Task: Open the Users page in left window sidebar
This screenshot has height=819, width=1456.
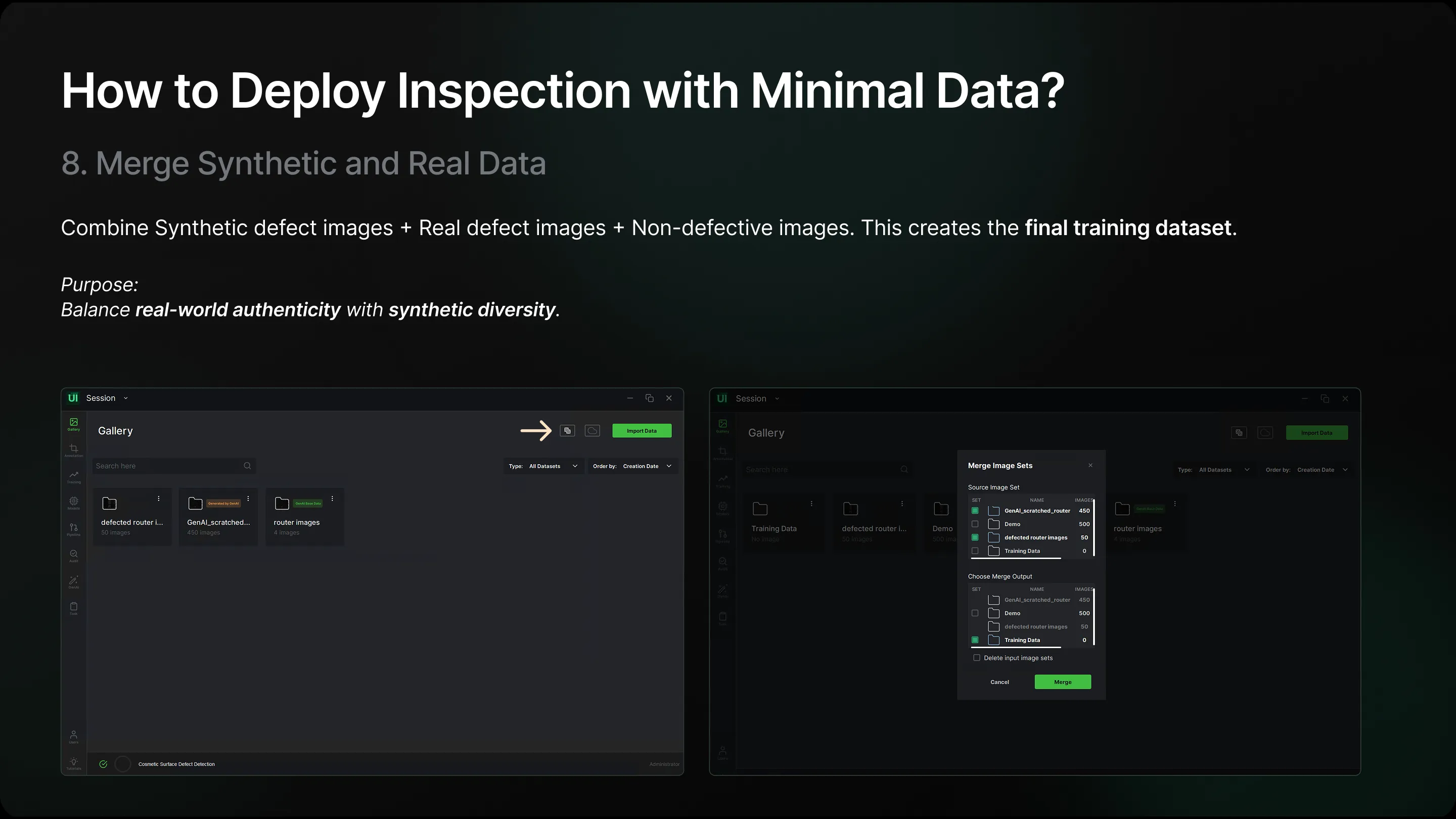Action: [x=73, y=737]
